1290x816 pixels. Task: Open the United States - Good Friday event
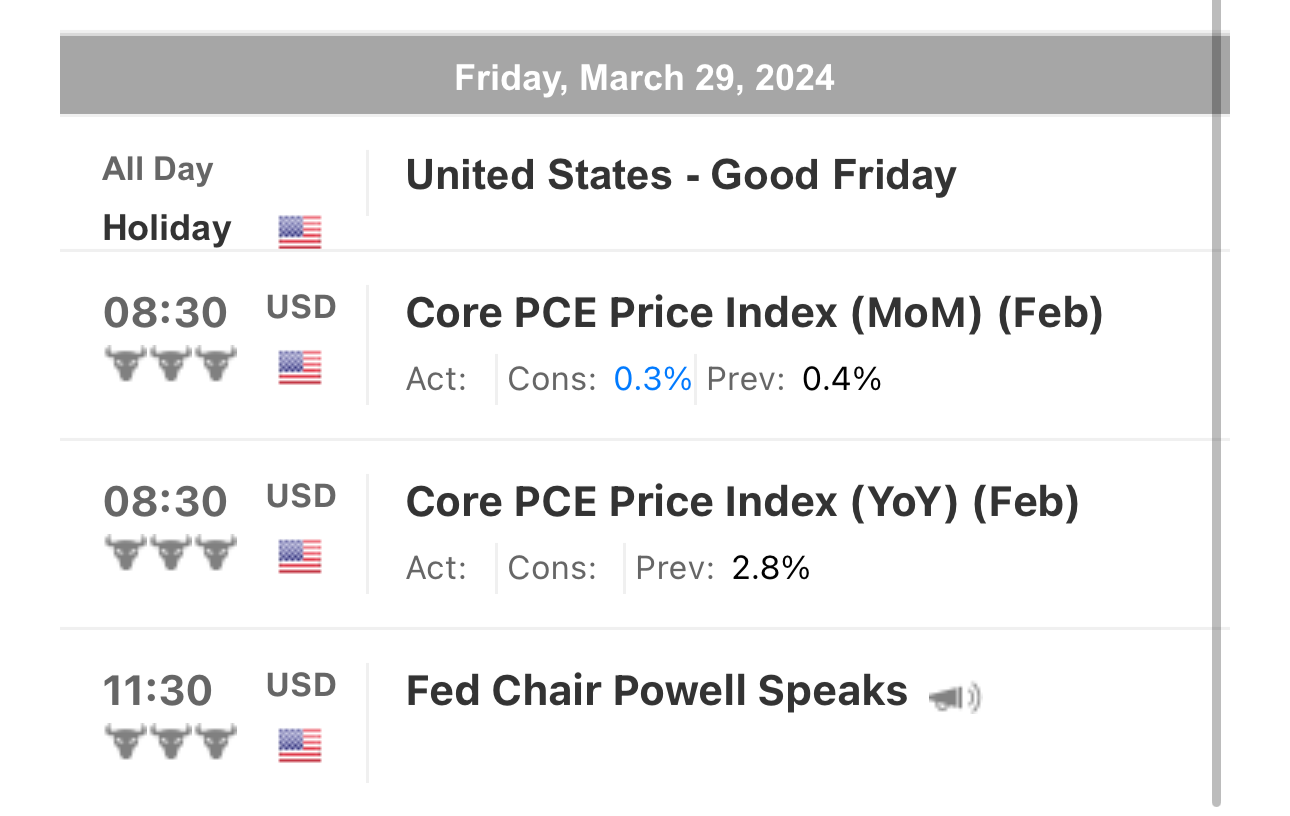click(681, 176)
